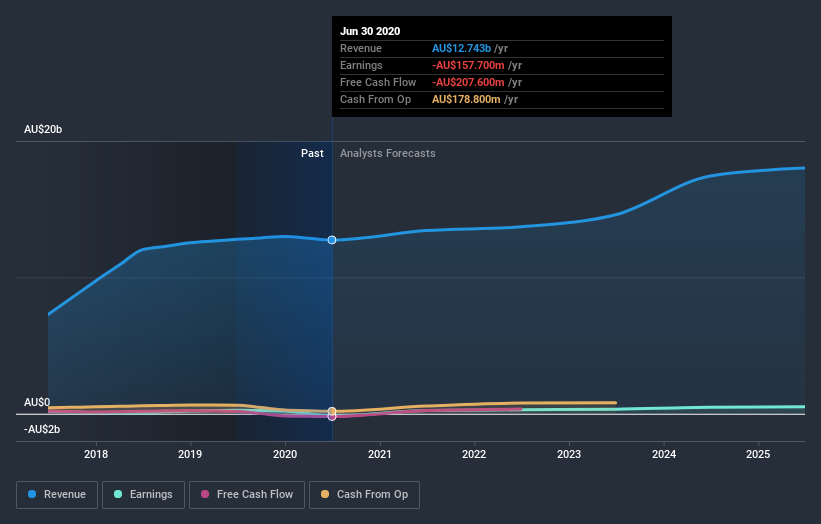Click the 2023 x-axis label

(569, 454)
